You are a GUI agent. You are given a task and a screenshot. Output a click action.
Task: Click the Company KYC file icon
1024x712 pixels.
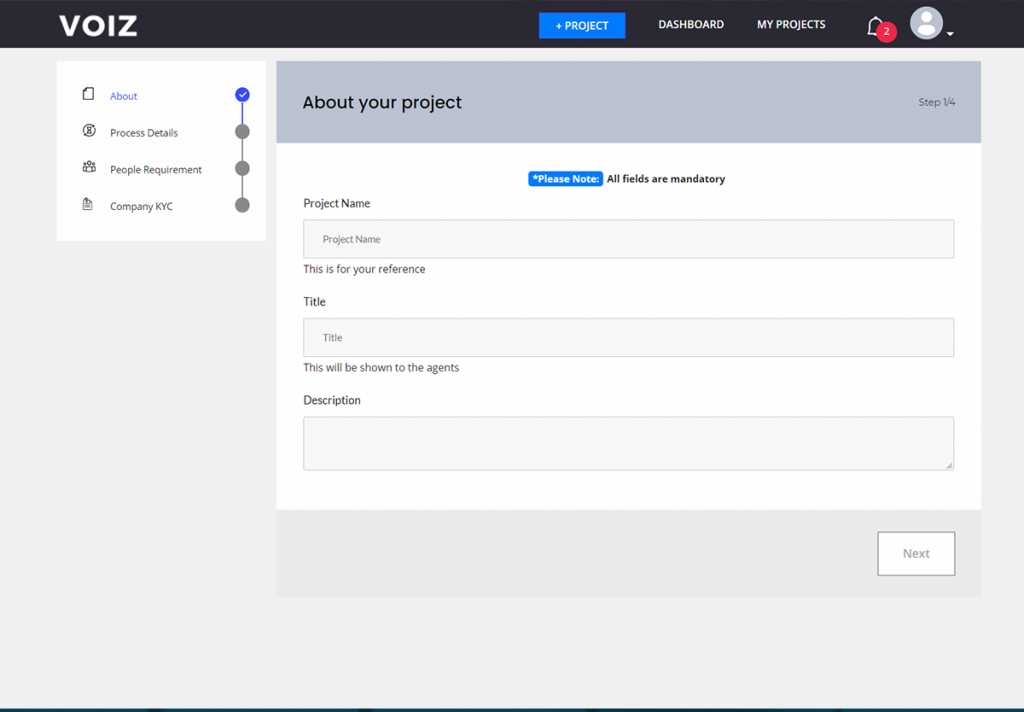88,204
